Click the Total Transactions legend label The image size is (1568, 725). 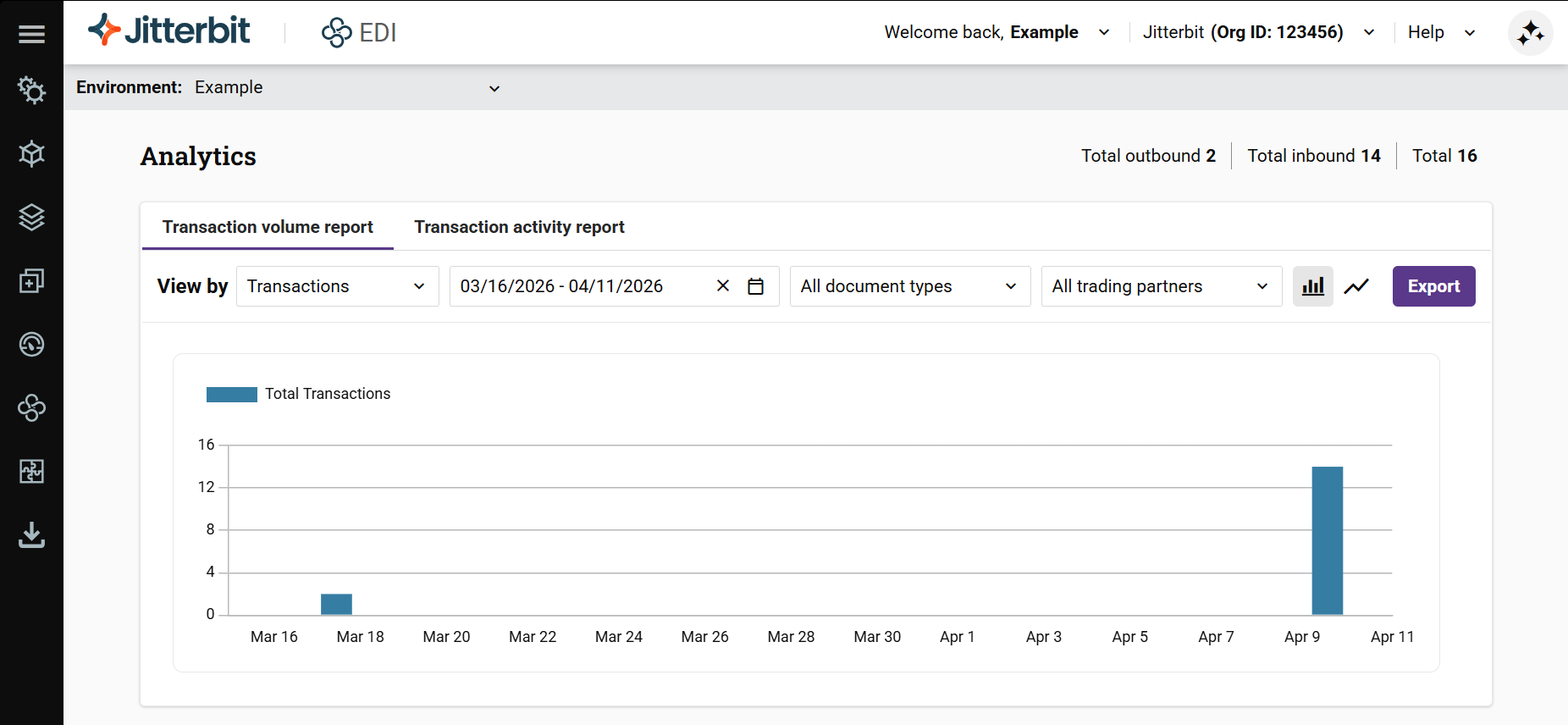point(328,394)
